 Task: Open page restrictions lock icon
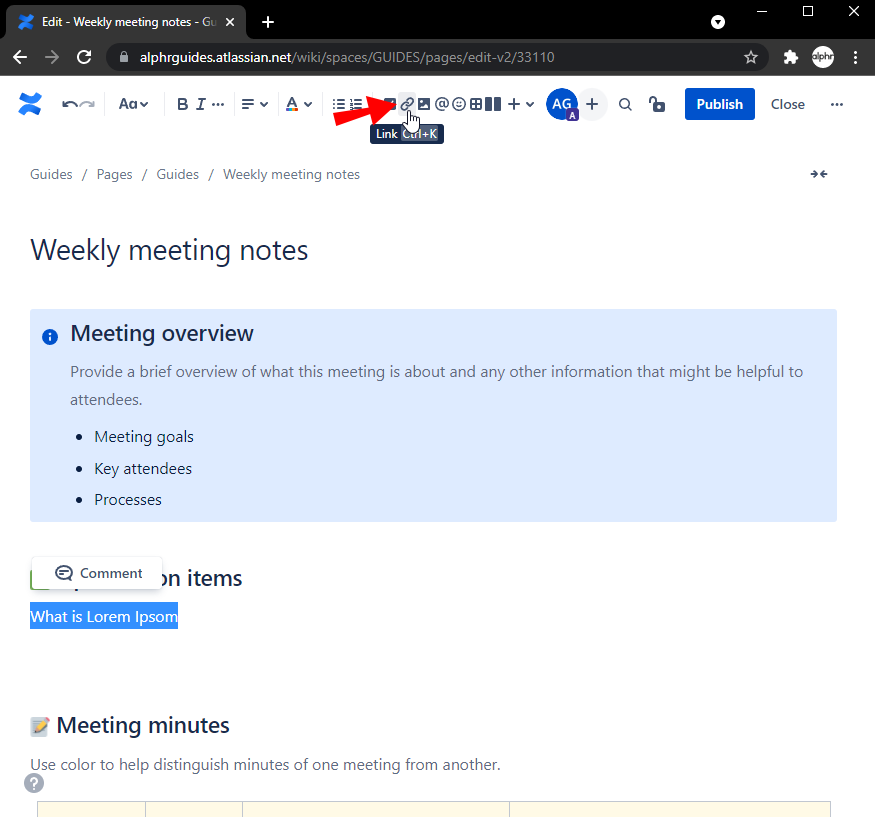(x=657, y=104)
